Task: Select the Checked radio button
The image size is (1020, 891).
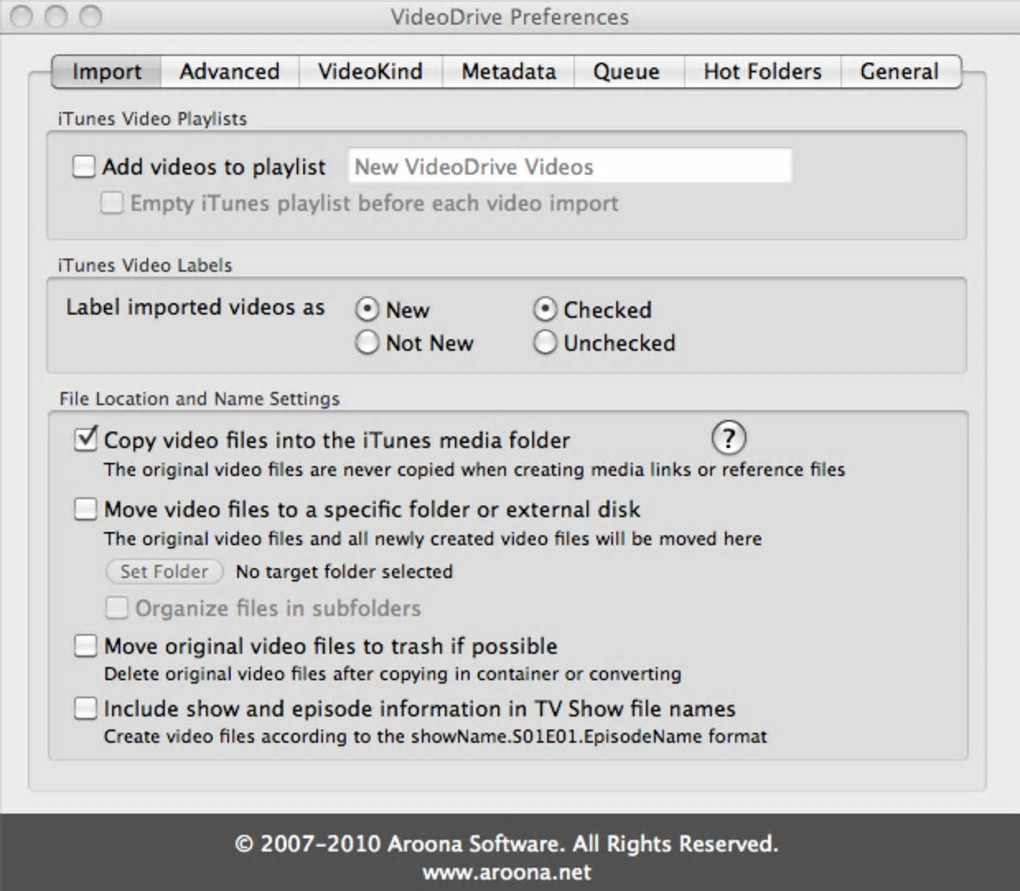Action: [545, 310]
